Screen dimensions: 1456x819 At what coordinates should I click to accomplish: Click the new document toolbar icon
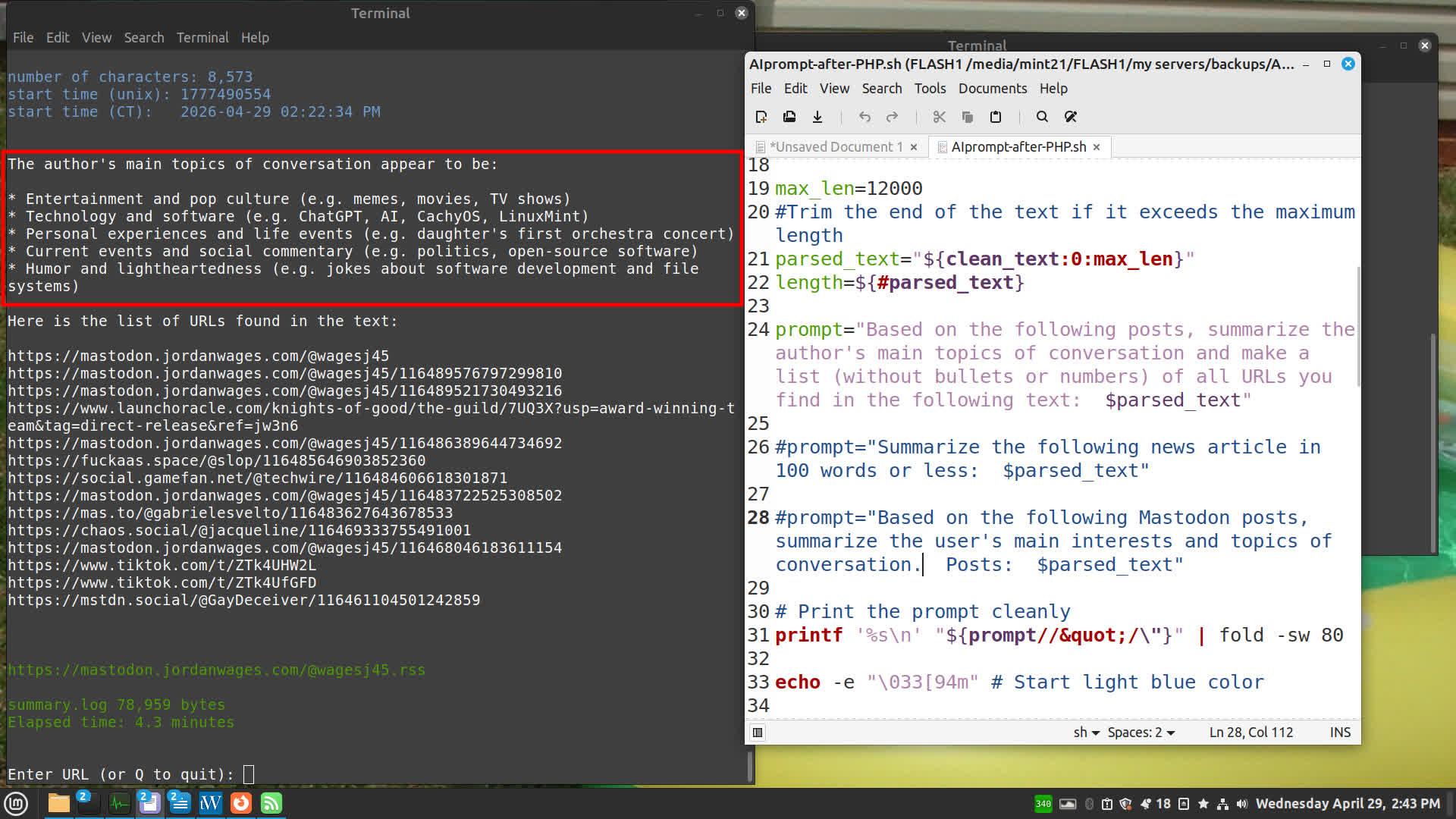[761, 117]
